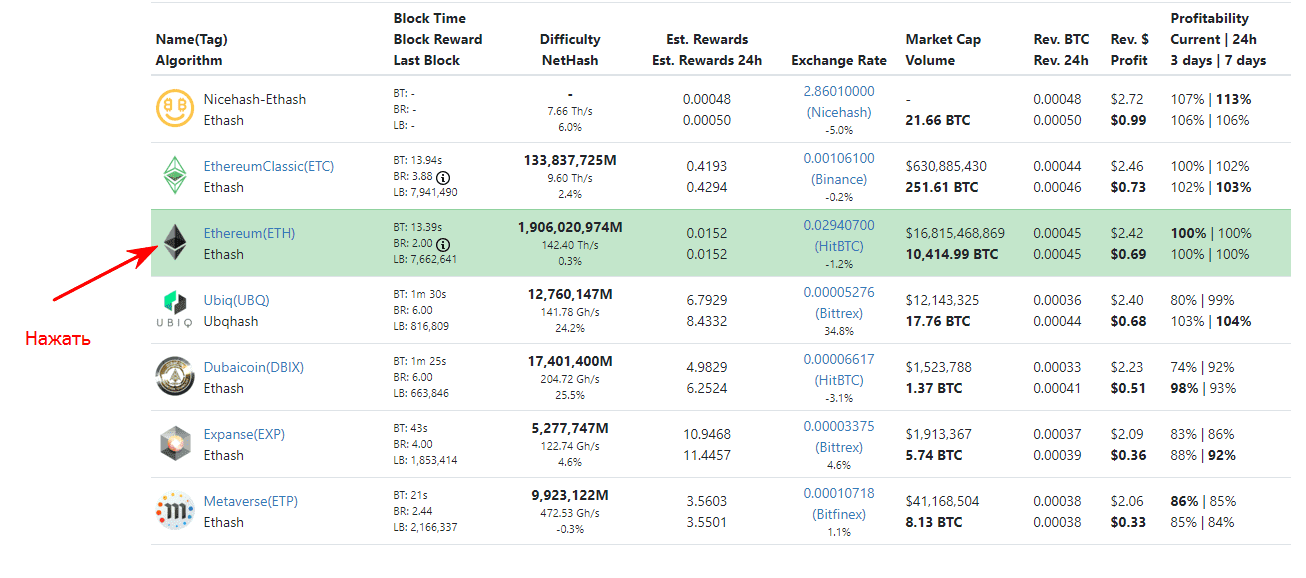The height and width of the screenshot is (578, 1306).
Task: Open the Dubaicoin(DBIX) coin link
Action: (254, 367)
